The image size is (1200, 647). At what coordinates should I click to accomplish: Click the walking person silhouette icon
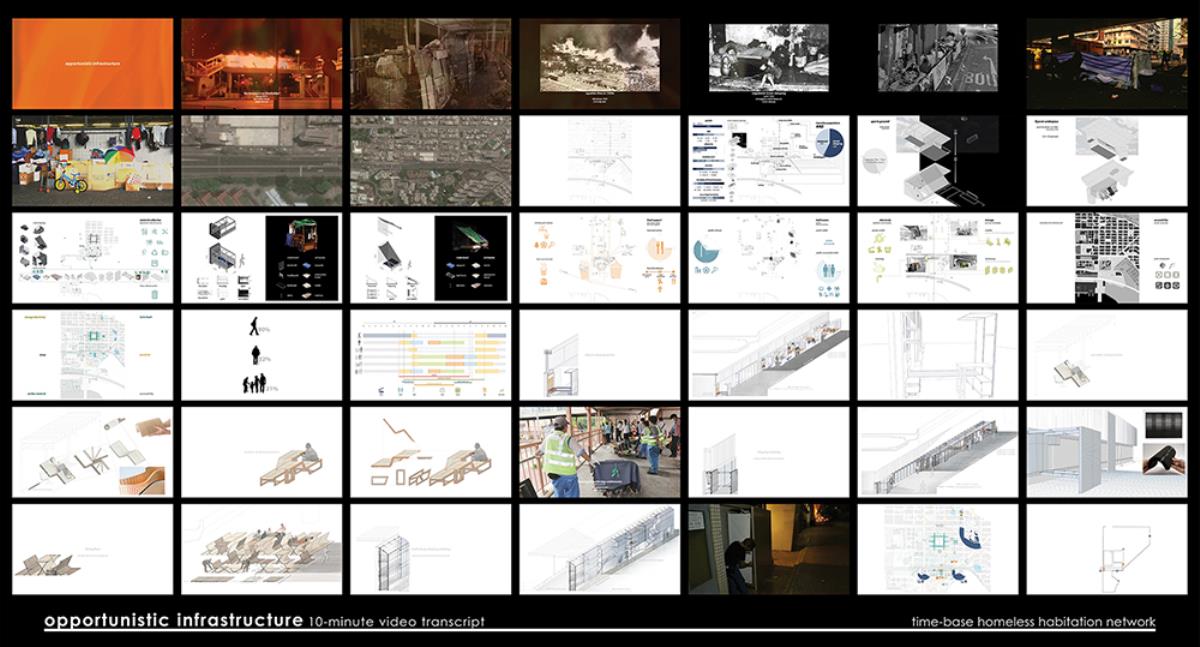click(x=257, y=327)
